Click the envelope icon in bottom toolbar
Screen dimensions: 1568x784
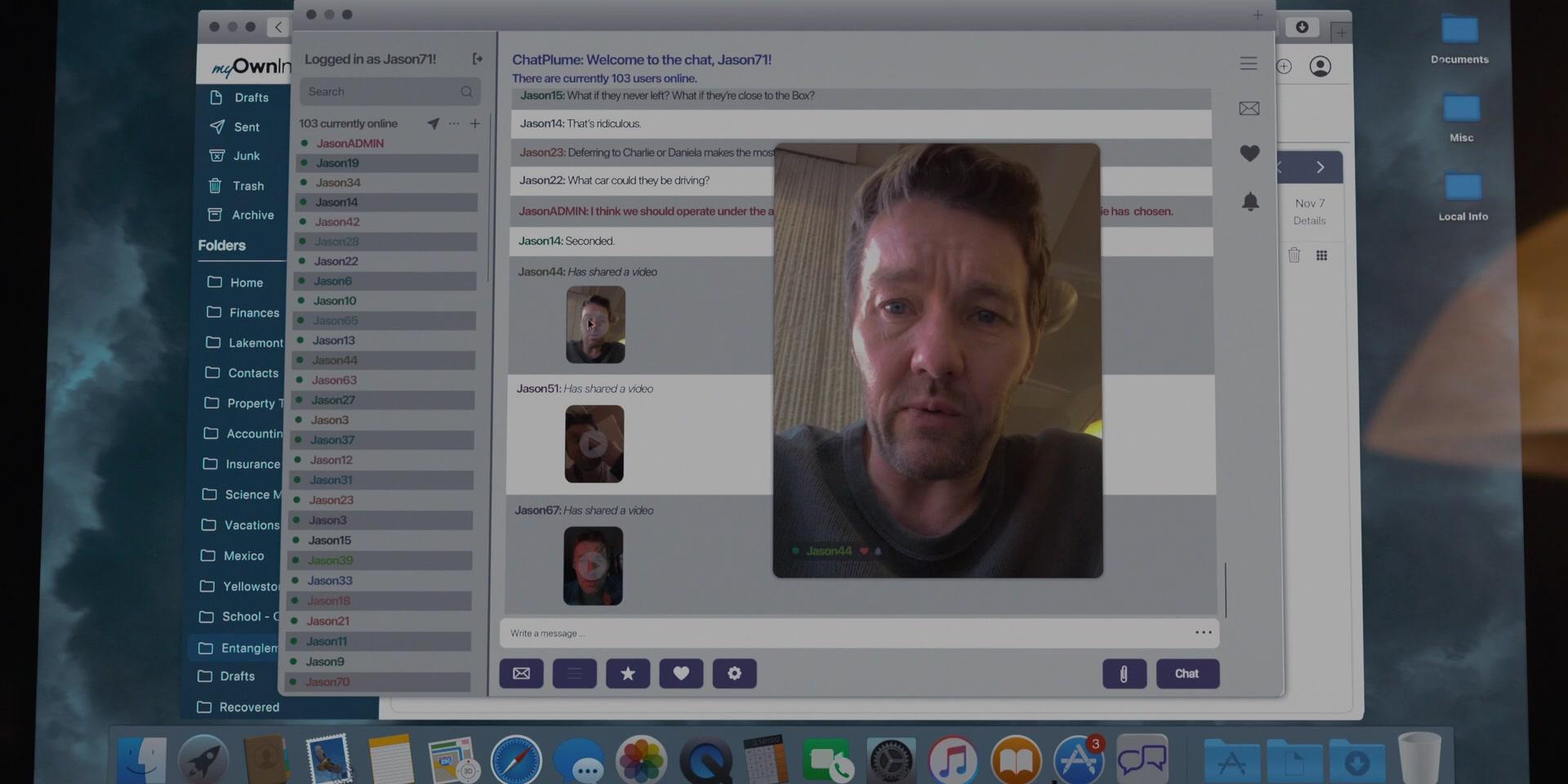(521, 674)
